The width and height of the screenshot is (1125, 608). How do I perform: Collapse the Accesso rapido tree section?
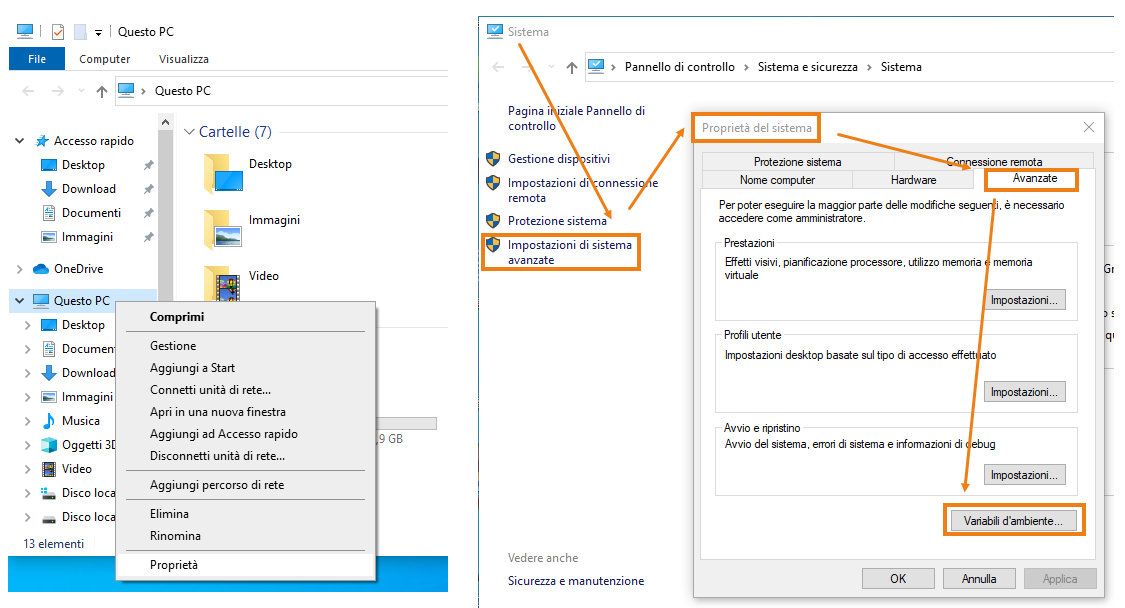(x=20, y=141)
